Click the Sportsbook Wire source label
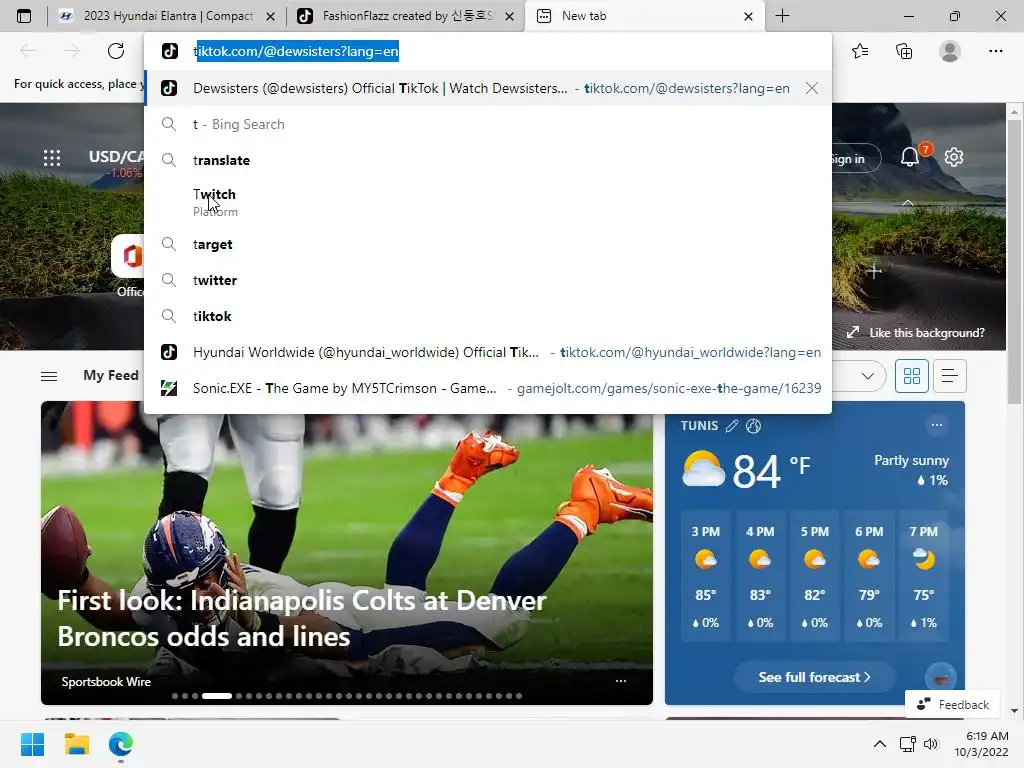The image size is (1024, 768). (x=106, y=681)
